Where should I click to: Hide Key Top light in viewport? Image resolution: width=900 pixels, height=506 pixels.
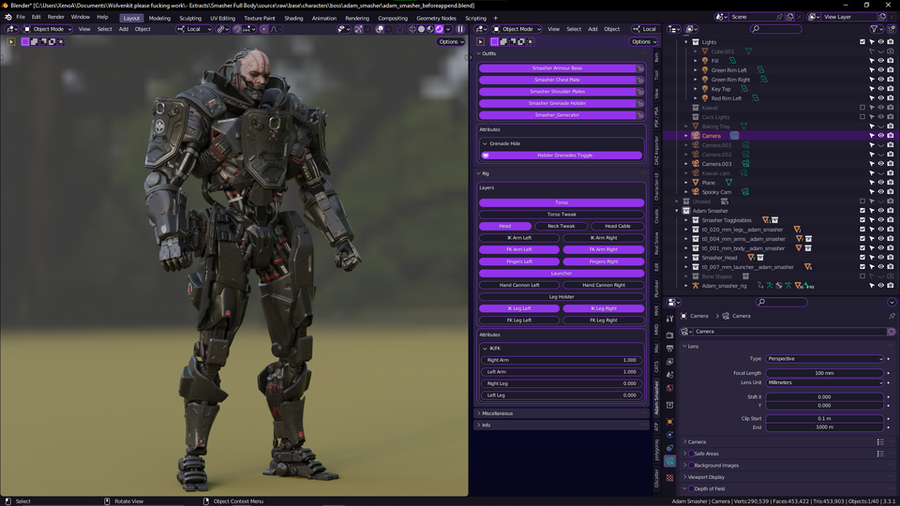[x=881, y=89]
